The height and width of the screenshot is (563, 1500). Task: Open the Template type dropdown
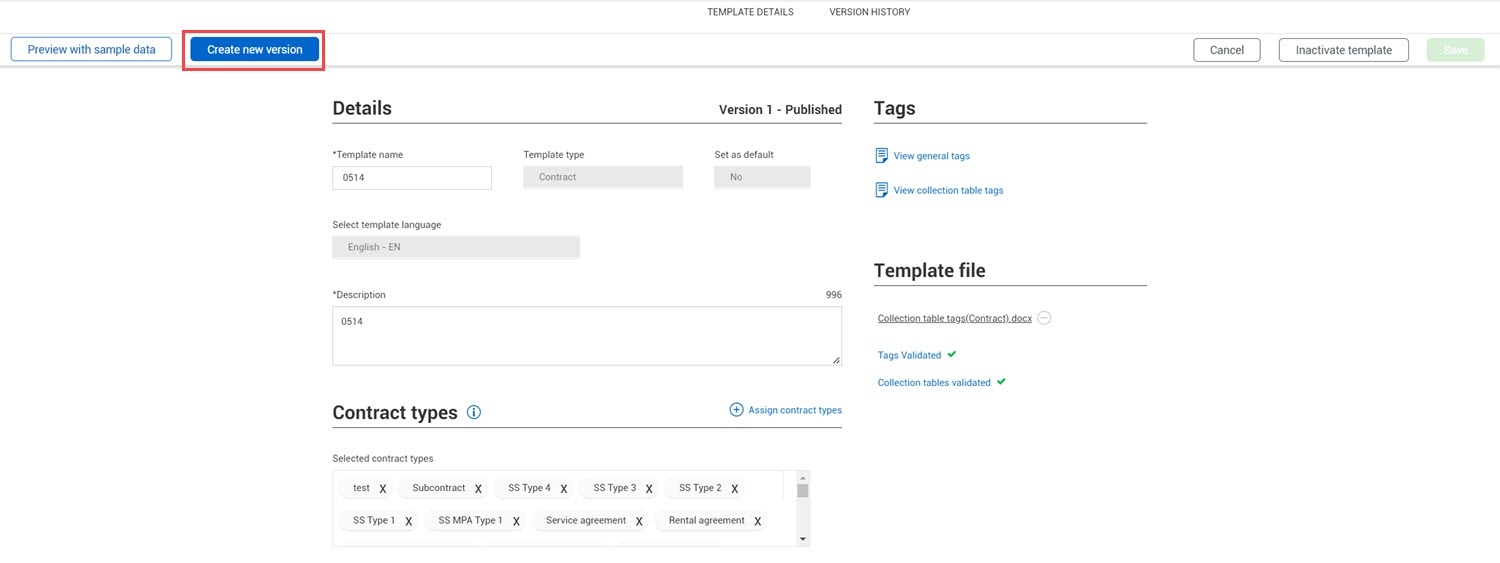pos(602,177)
